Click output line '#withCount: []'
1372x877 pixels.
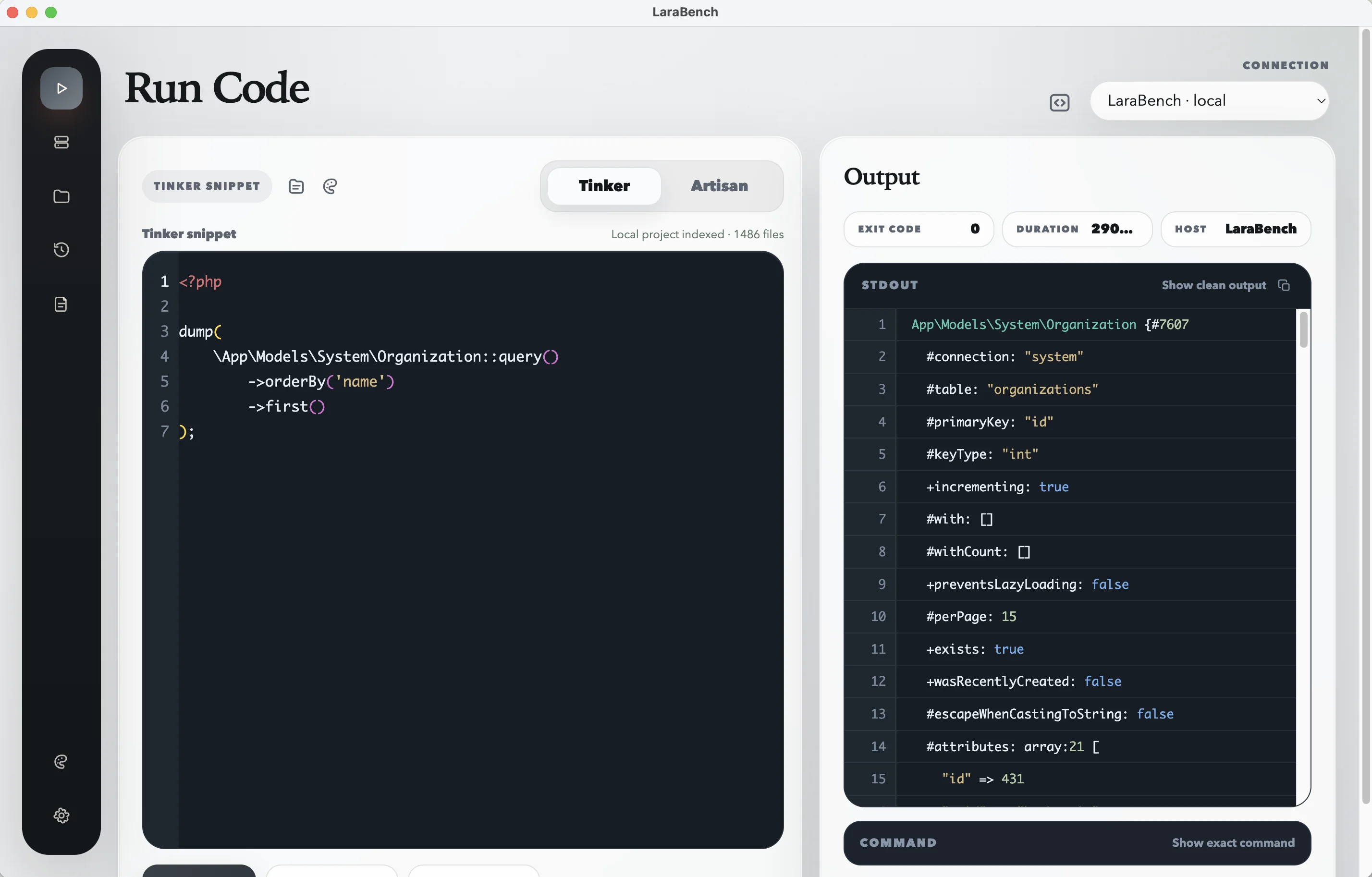coord(978,551)
